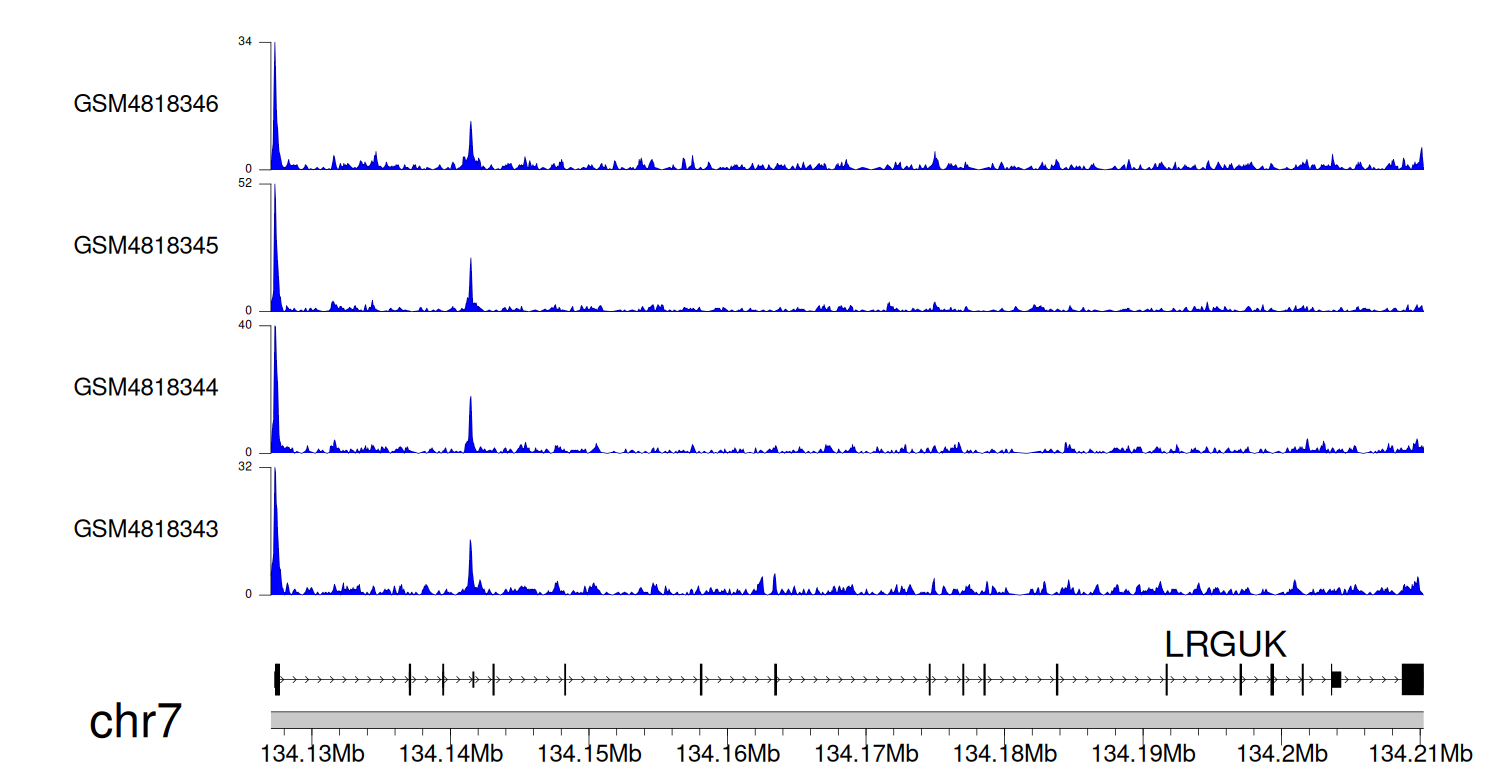The width and height of the screenshot is (1500, 780).
Task: Click the GSM4818344 track name
Action: point(146,386)
